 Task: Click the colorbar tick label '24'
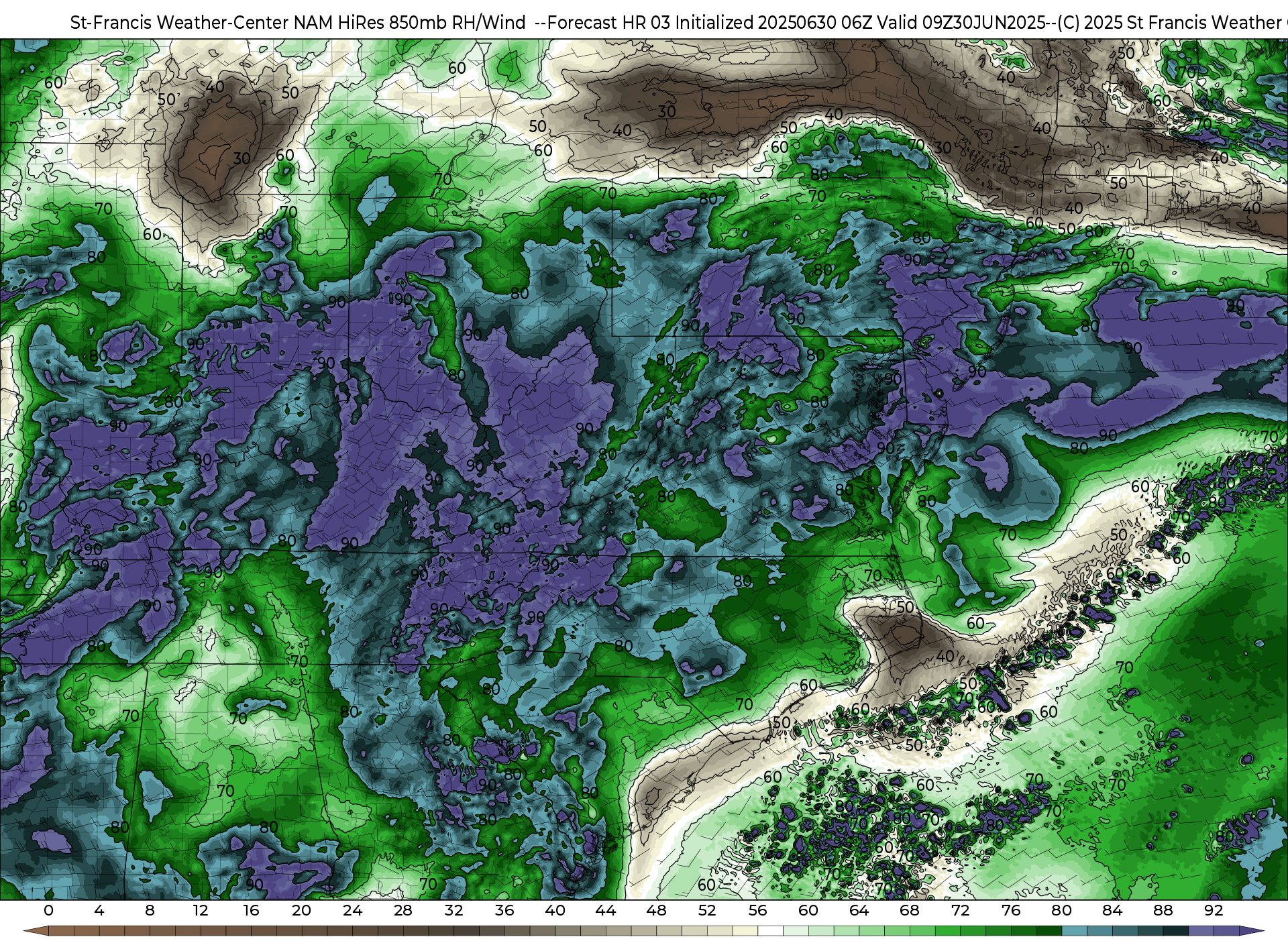[352, 911]
